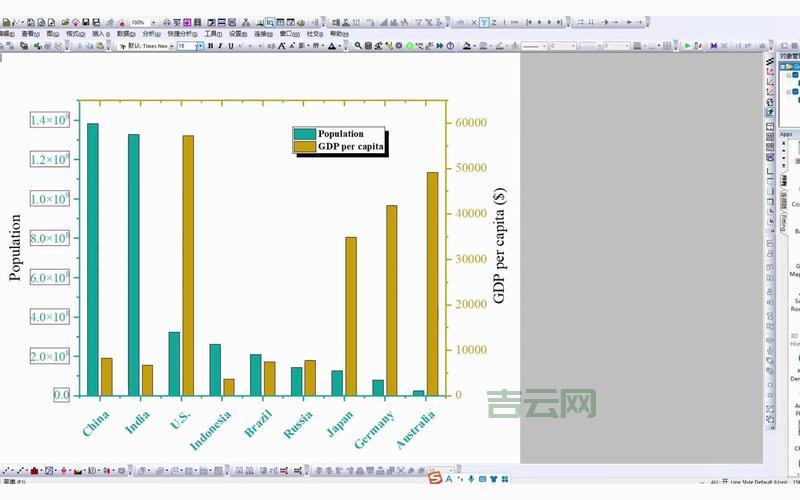Image resolution: width=800 pixels, height=500 pixels.
Task: Open the font size 18 dropdown
Action: point(199,46)
